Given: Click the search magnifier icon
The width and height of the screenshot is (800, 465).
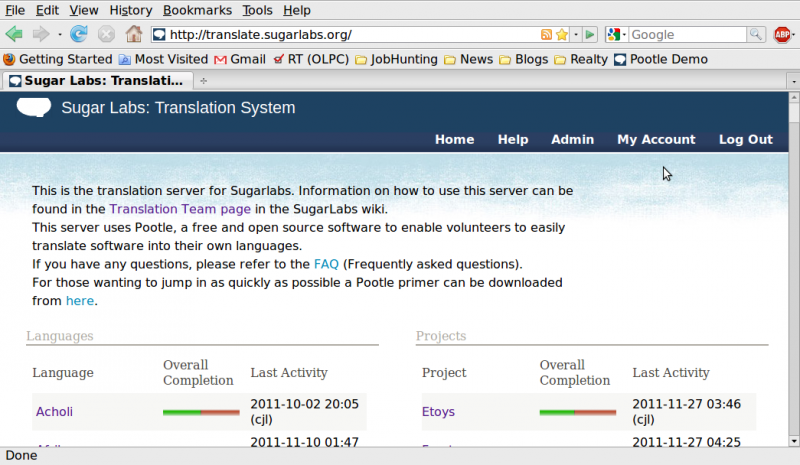Looking at the screenshot, I should click(x=757, y=35).
